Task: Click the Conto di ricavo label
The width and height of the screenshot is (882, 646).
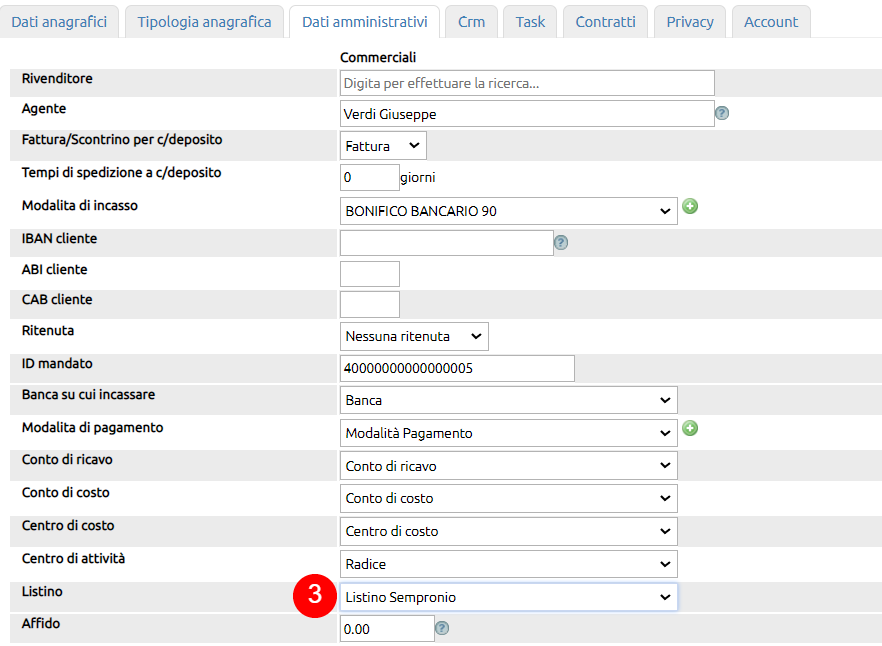Action: point(67,460)
